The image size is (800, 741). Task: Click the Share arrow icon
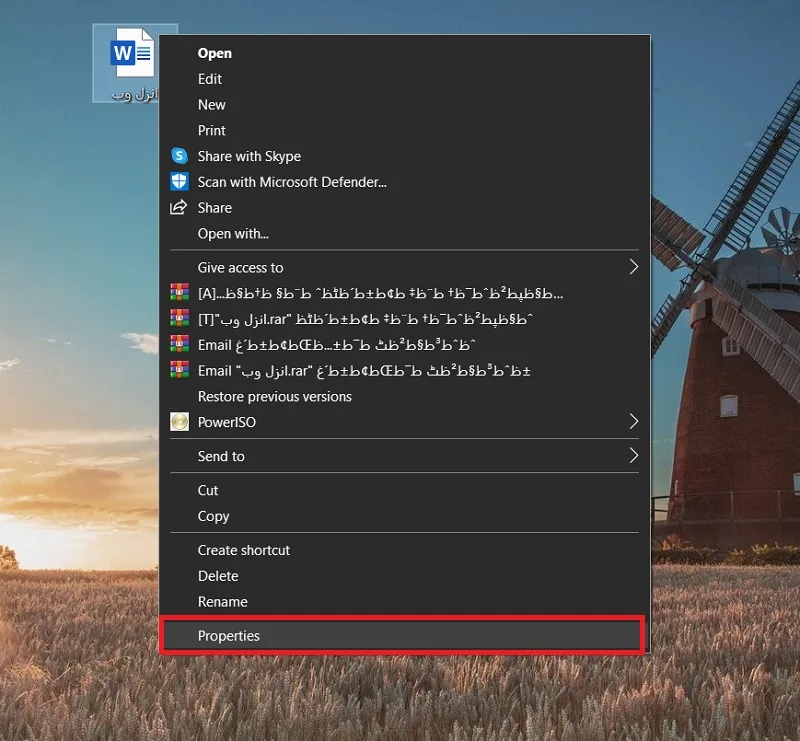point(178,208)
